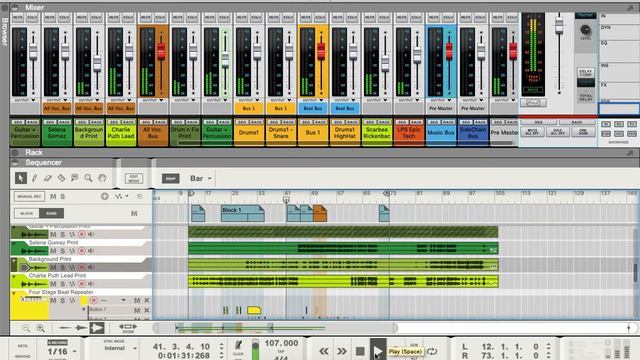Click the horizontal Zoom arrows icon

pyautogui.click(x=128, y=327)
